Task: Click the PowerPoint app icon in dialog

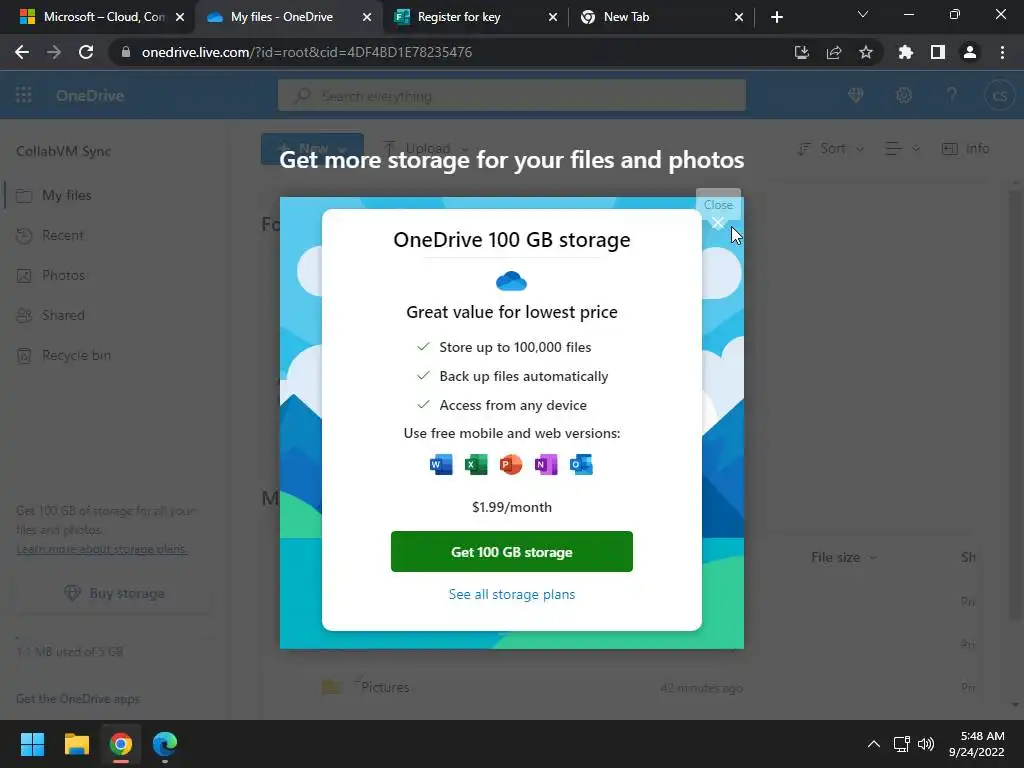Action: tap(511, 464)
